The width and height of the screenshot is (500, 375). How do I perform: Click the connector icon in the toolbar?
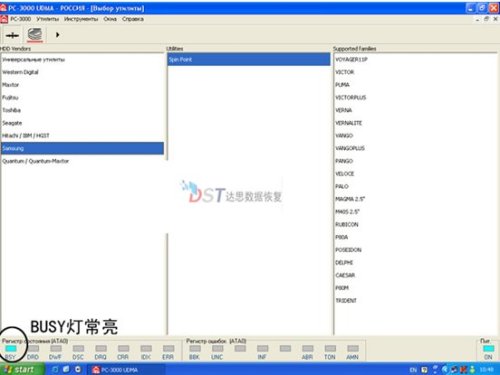(12, 35)
